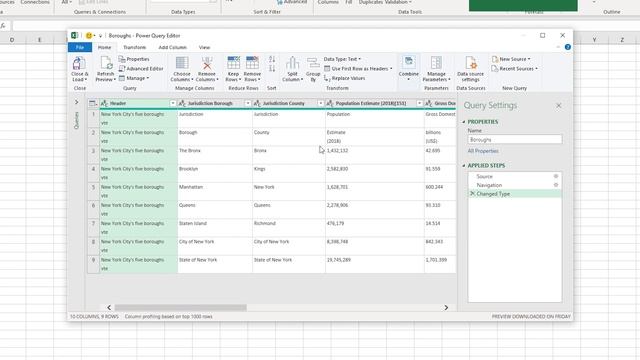The height and width of the screenshot is (360, 640).
Task: Click the Power Query help icon
Action: (567, 47)
